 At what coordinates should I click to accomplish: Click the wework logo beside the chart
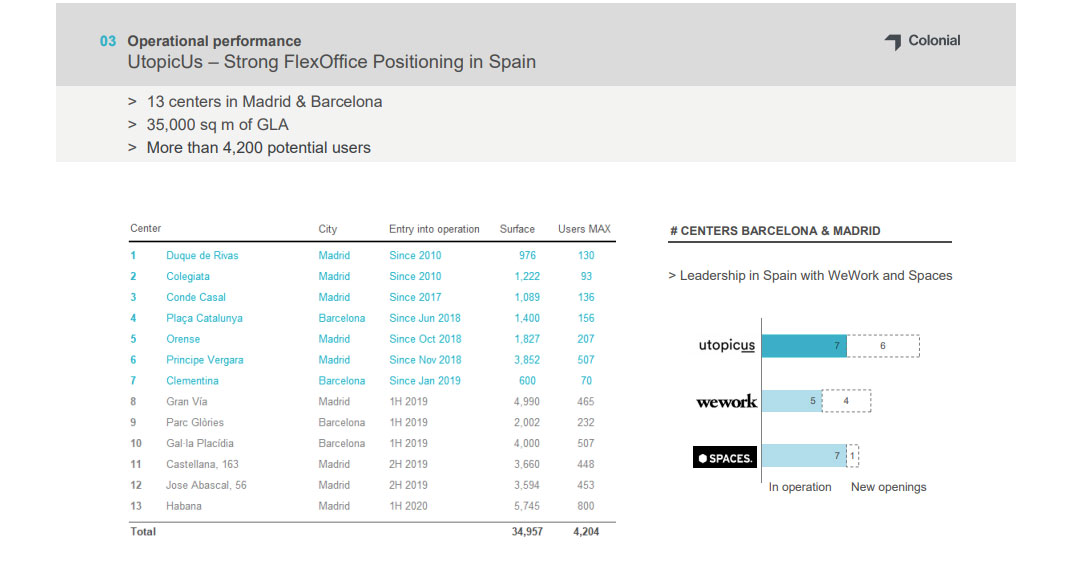[726, 402]
